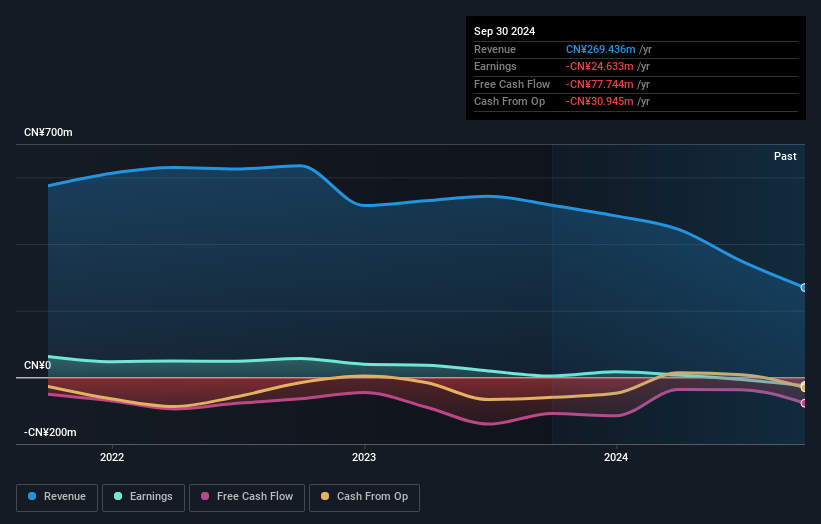The height and width of the screenshot is (524, 821).
Task: Click the Free Cash Flow label in tooltip
Action: coord(512,84)
